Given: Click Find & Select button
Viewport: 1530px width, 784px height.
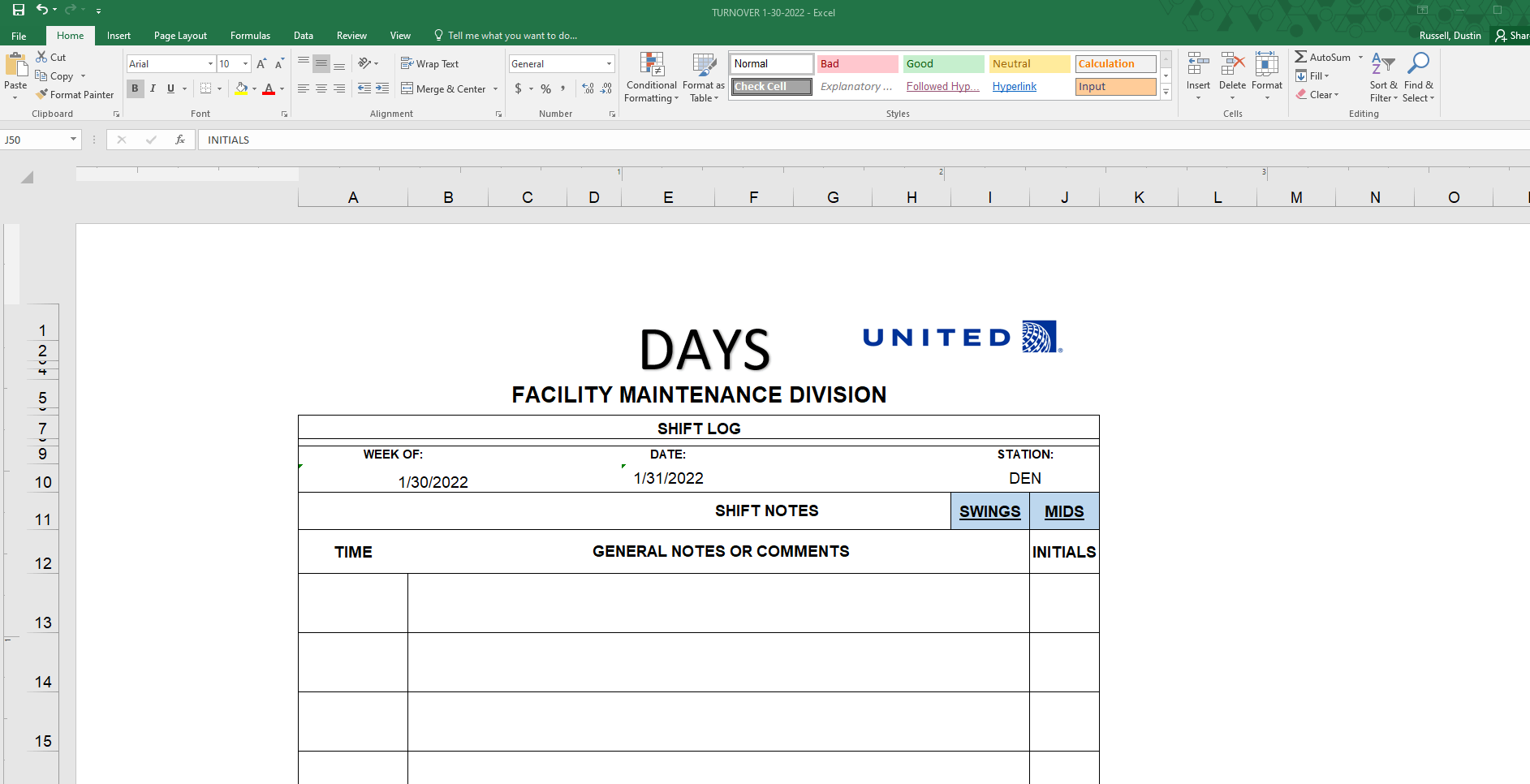Looking at the screenshot, I should 1418,78.
